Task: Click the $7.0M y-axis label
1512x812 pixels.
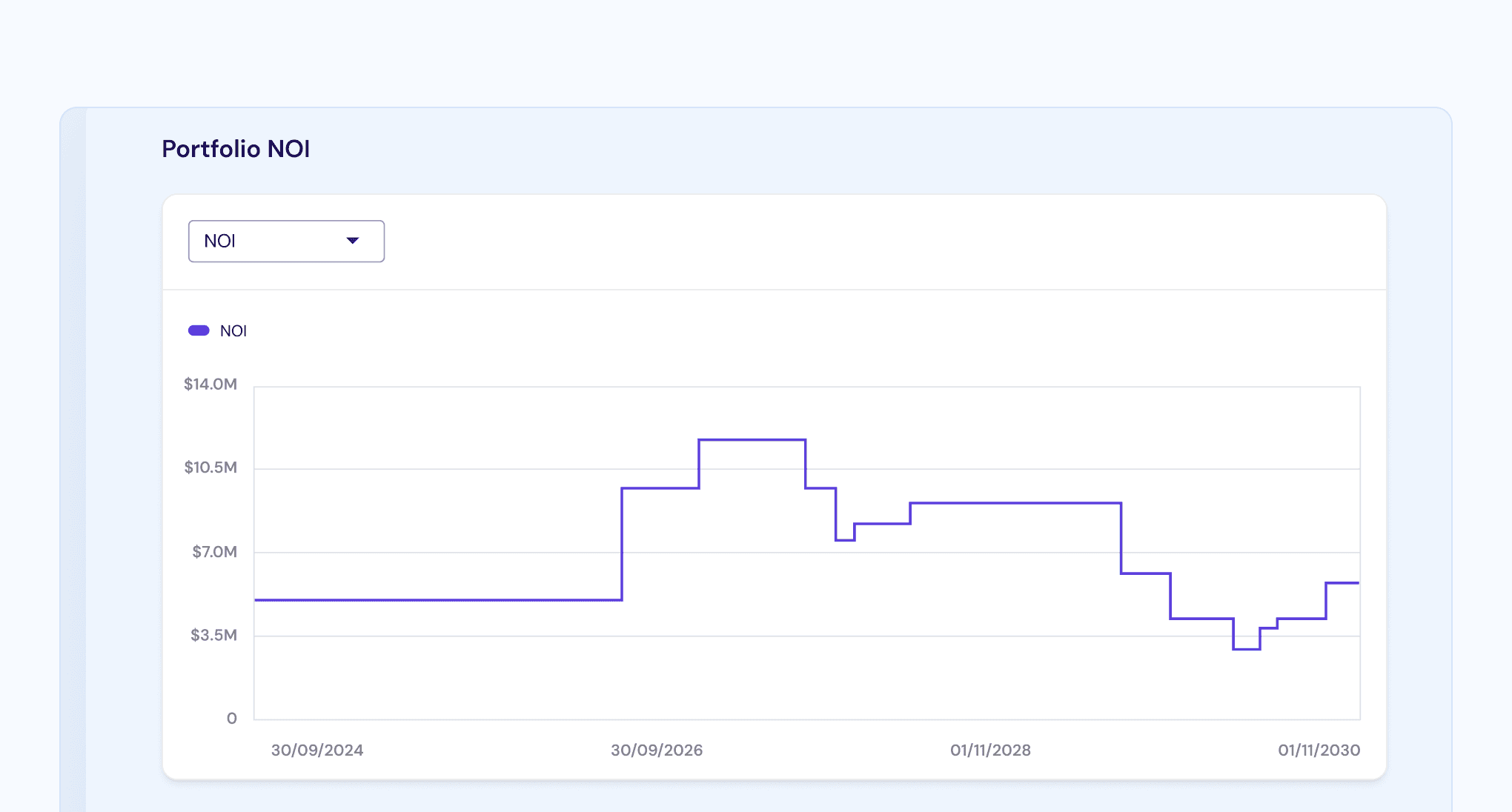Action: pos(214,551)
